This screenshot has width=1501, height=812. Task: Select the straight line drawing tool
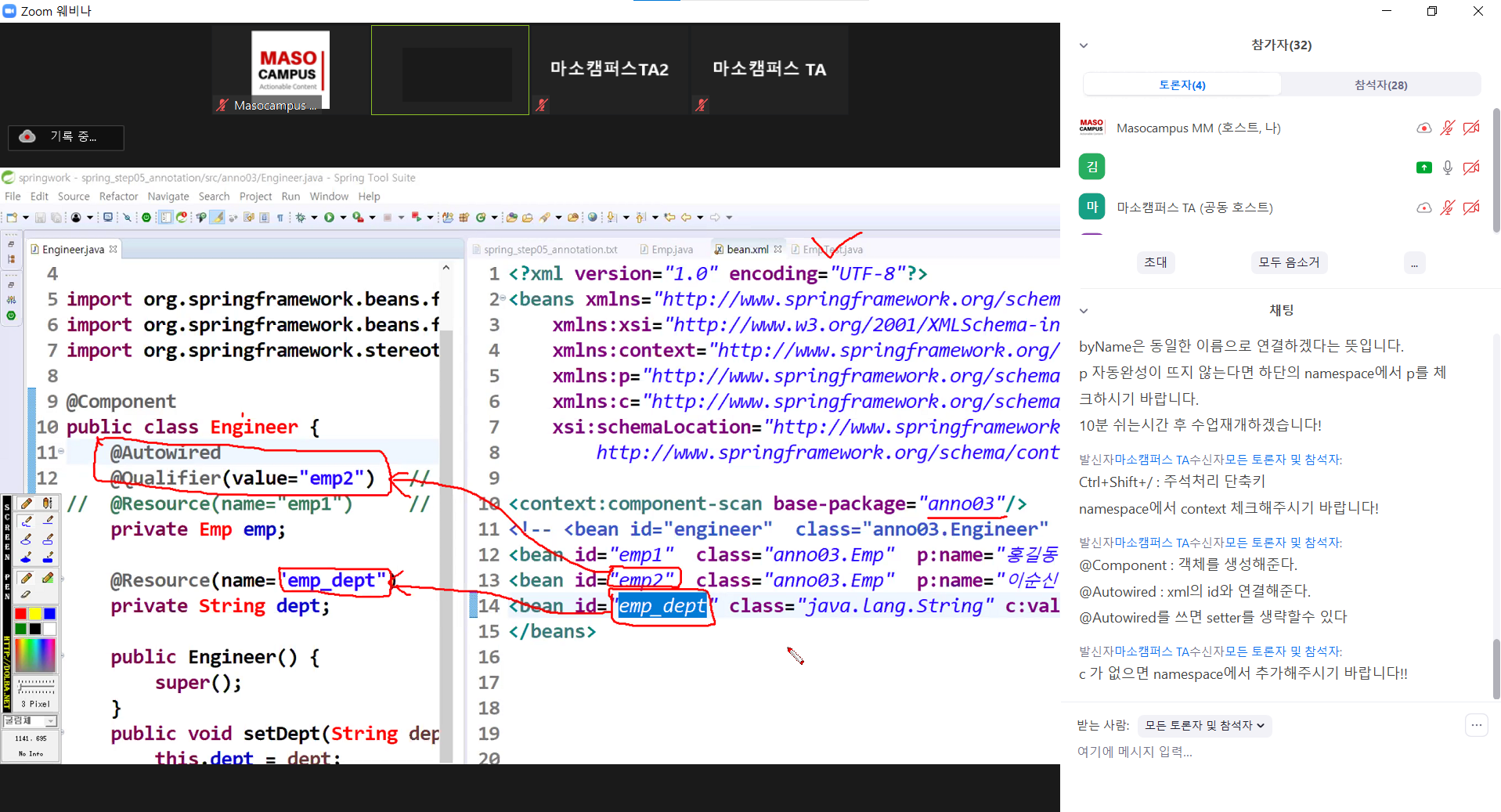48,520
